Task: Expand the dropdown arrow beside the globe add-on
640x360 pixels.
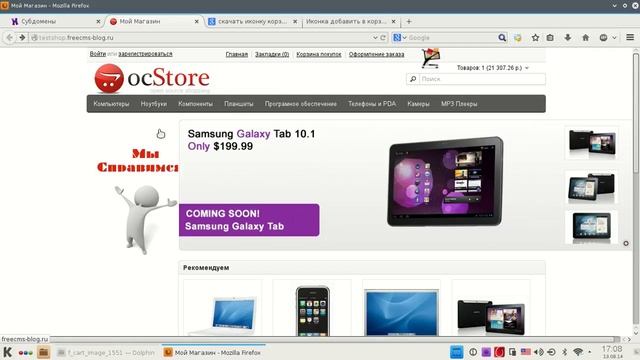Action: pos(614,38)
